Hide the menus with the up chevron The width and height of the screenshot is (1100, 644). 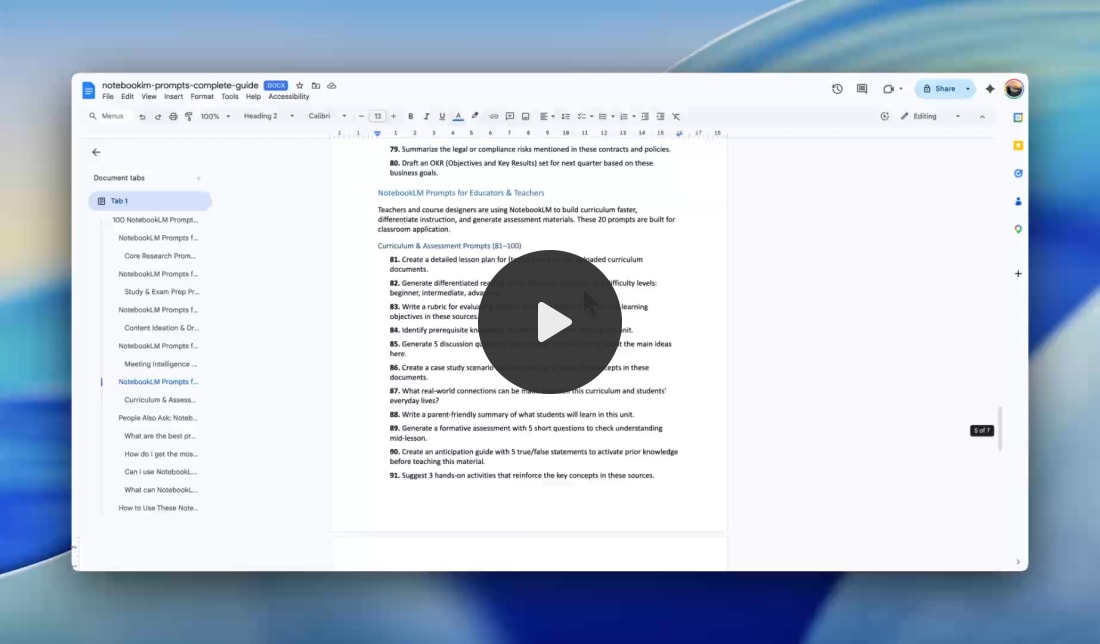(982, 116)
